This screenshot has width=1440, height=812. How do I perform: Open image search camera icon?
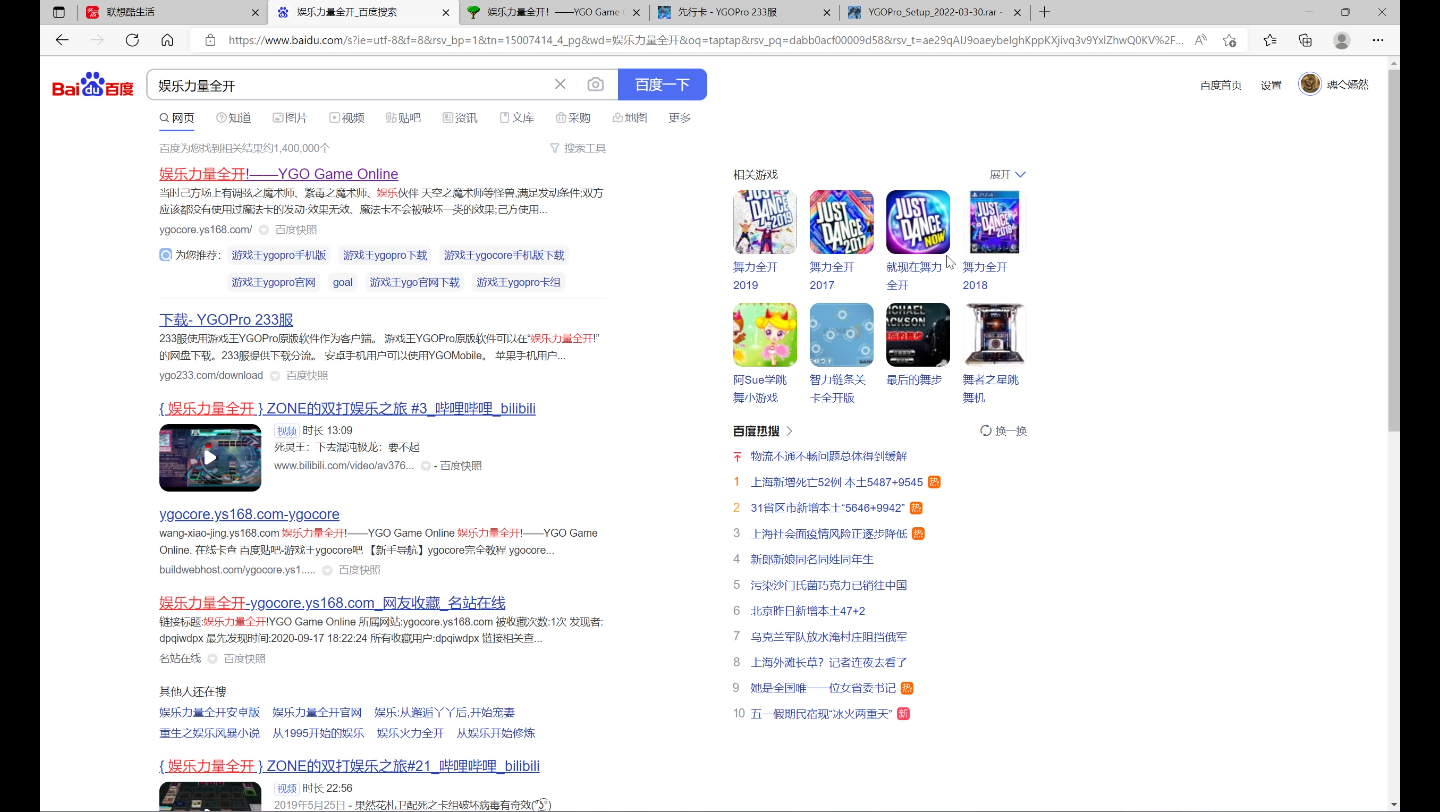coord(596,85)
